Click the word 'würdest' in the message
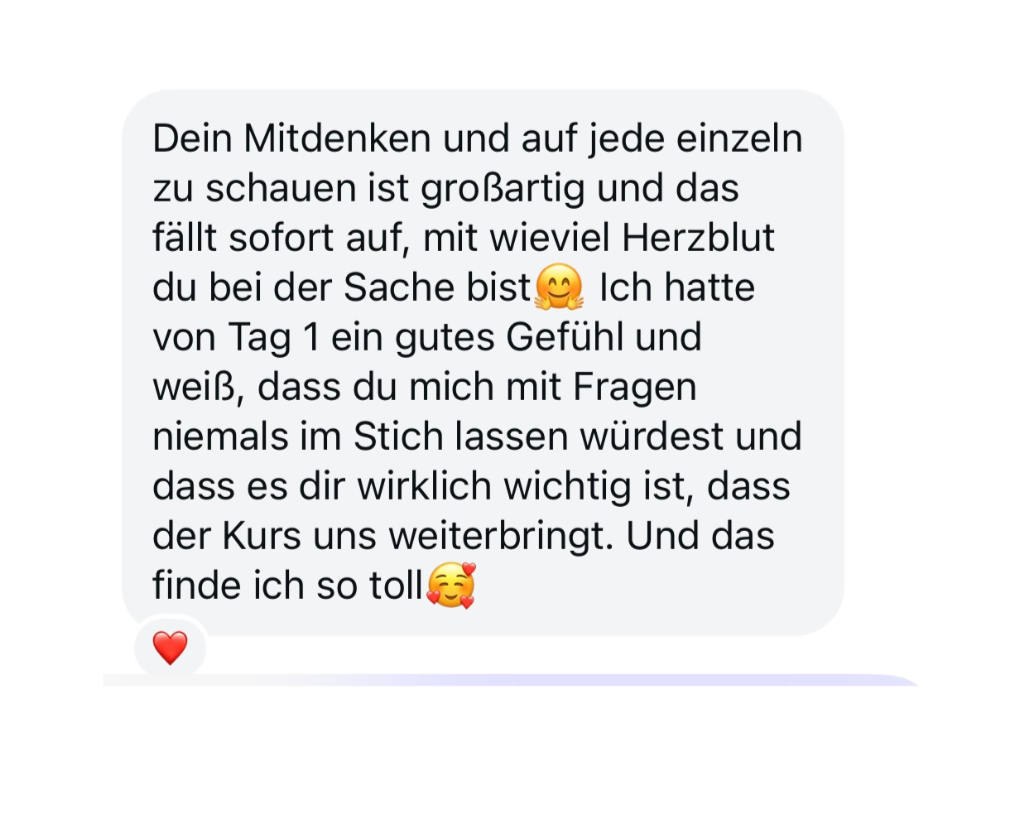Viewport: 1019px width, 816px height. pyautogui.click(x=652, y=436)
